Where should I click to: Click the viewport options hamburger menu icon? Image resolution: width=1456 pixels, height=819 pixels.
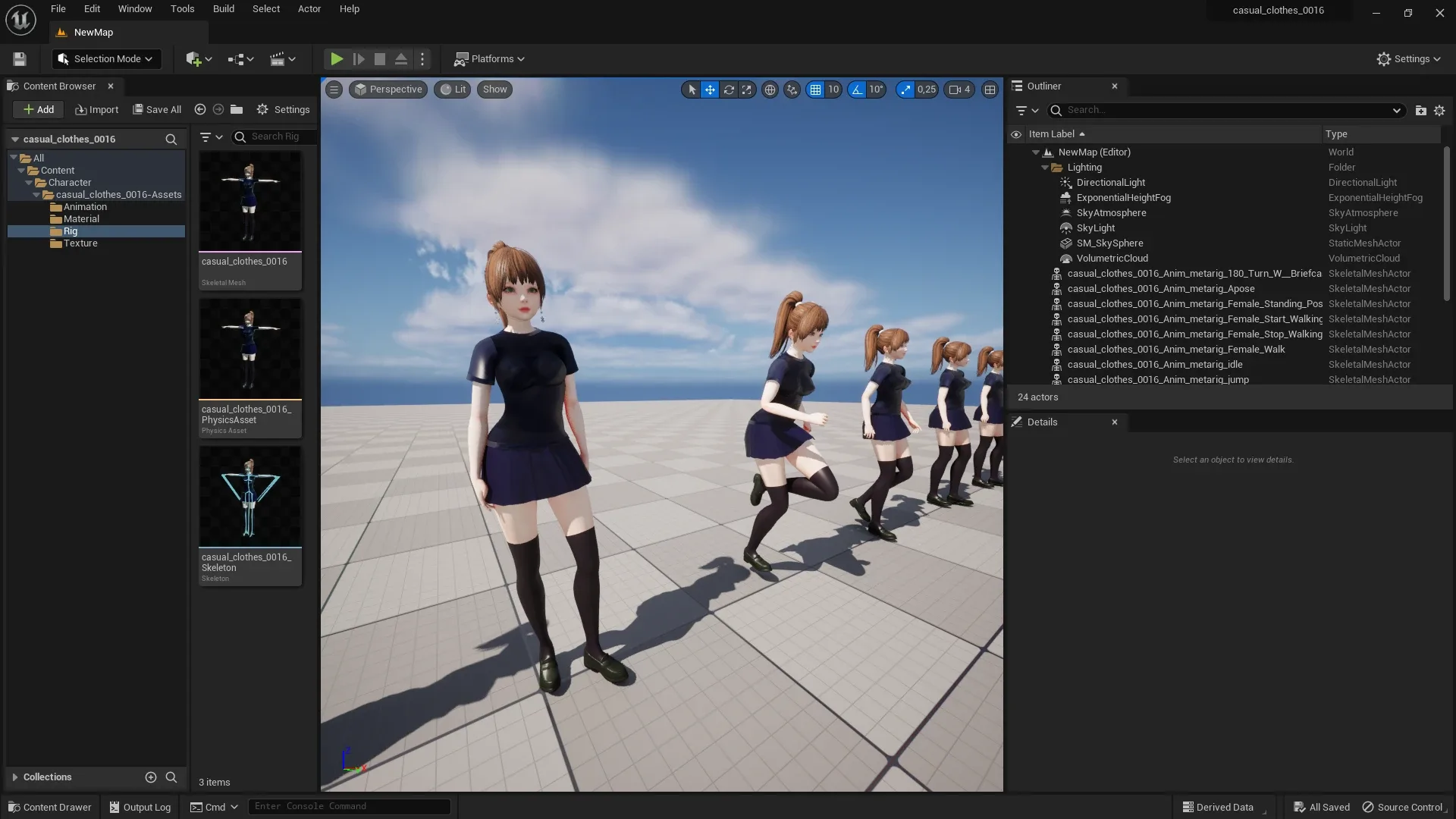click(334, 89)
